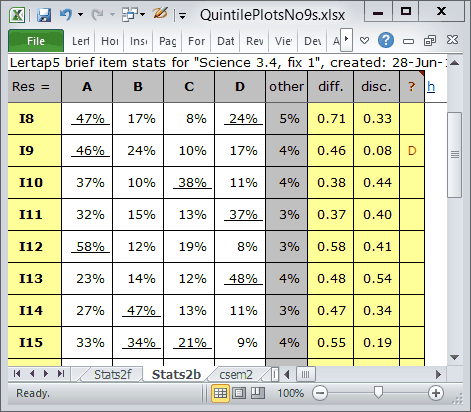Open the Review ribbon tab
This screenshot has height=412, width=471.
pos(255,41)
